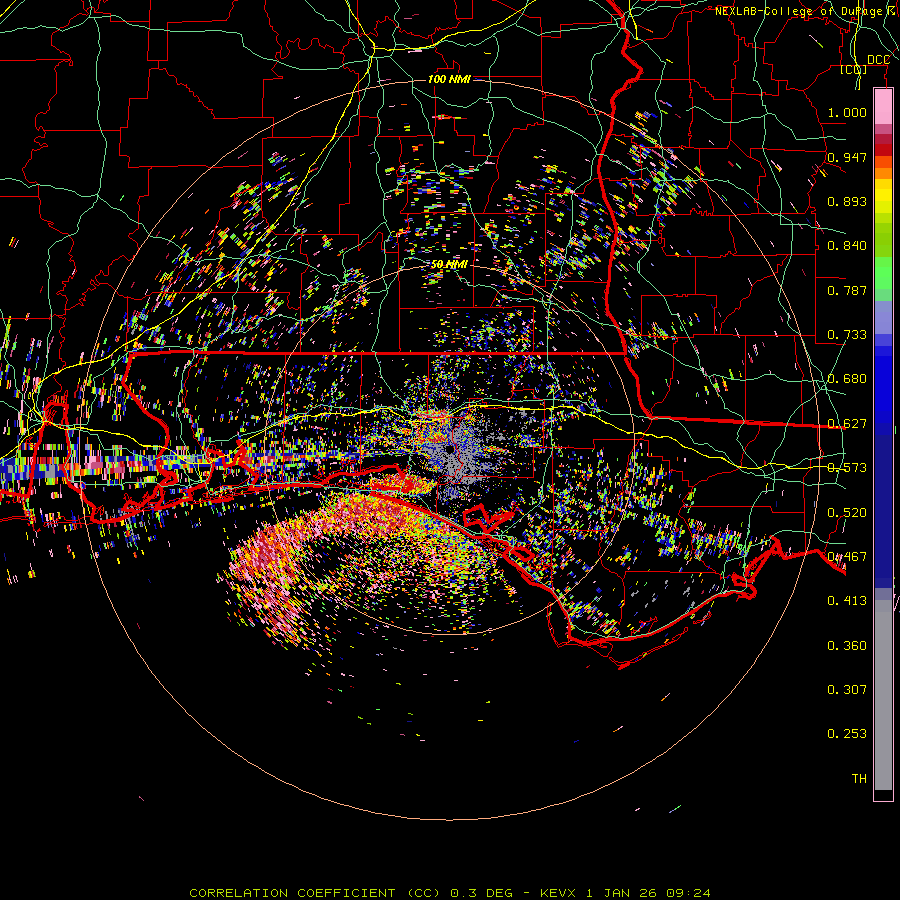Click the Correlation Coefficient KEVX caption text
Image resolution: width=900 pixels, height=900 pixels.
(450, 893)
